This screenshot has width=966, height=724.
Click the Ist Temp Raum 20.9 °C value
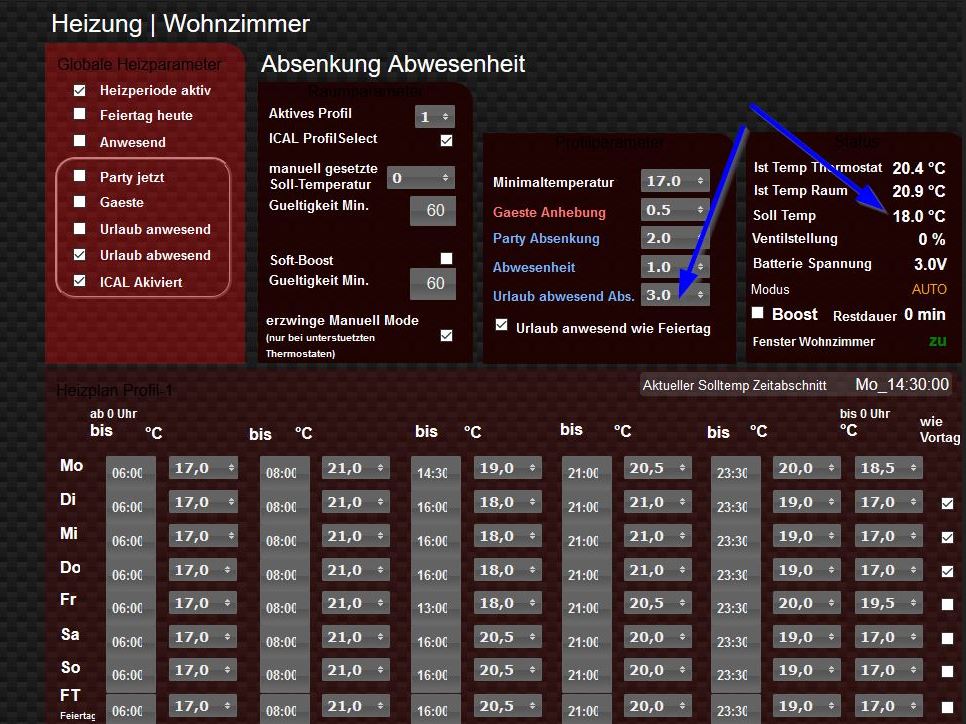point(919,192)
